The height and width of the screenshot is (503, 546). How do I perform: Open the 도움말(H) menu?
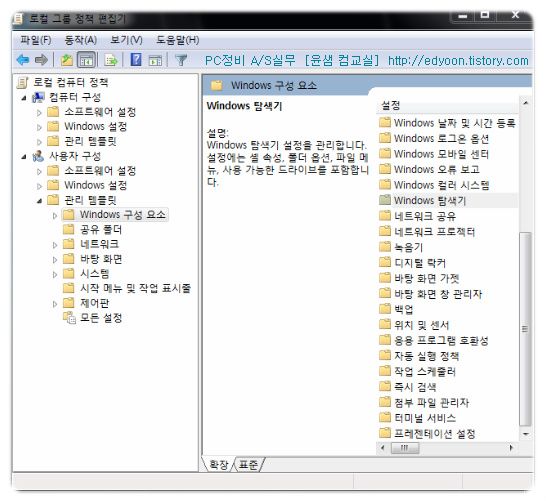tap(178, 40)
